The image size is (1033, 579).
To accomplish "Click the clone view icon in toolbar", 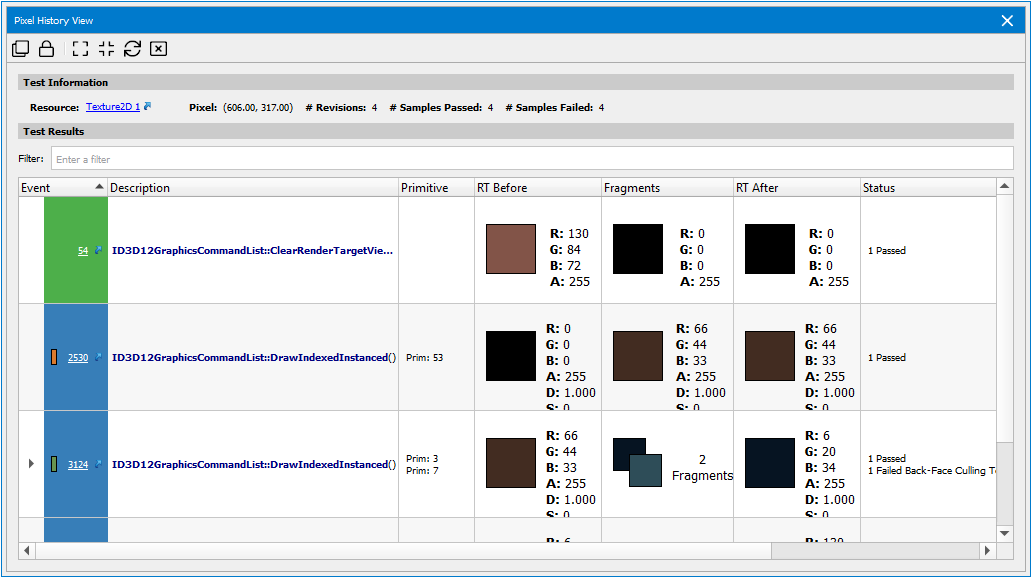I will coord(20,49).
